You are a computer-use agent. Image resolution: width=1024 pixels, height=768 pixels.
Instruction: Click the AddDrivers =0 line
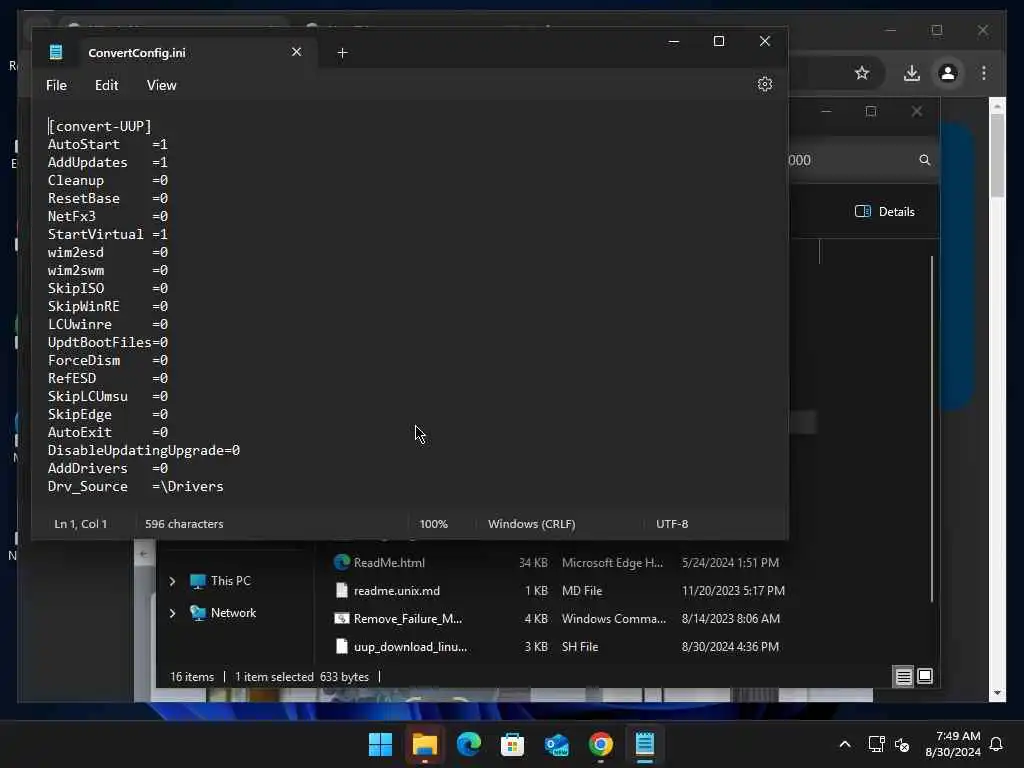[108, 468]
